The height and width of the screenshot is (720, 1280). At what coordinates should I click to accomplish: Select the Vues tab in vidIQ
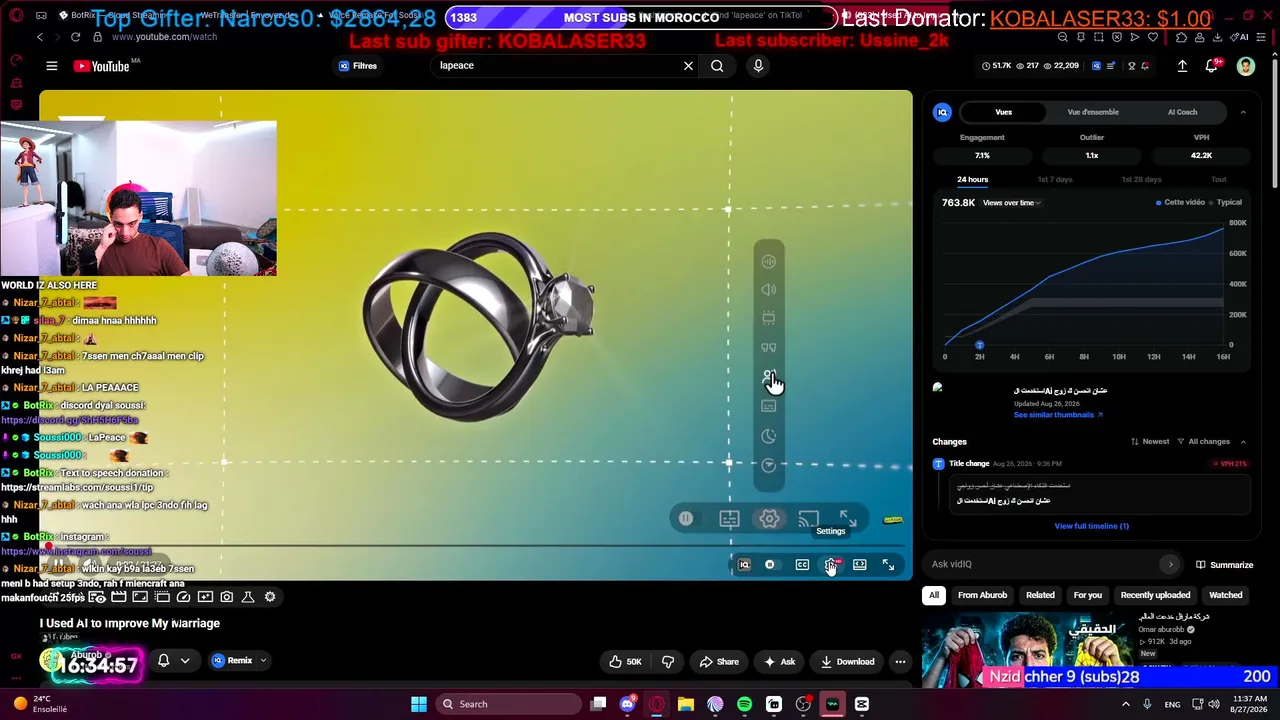coord(1003,112)
